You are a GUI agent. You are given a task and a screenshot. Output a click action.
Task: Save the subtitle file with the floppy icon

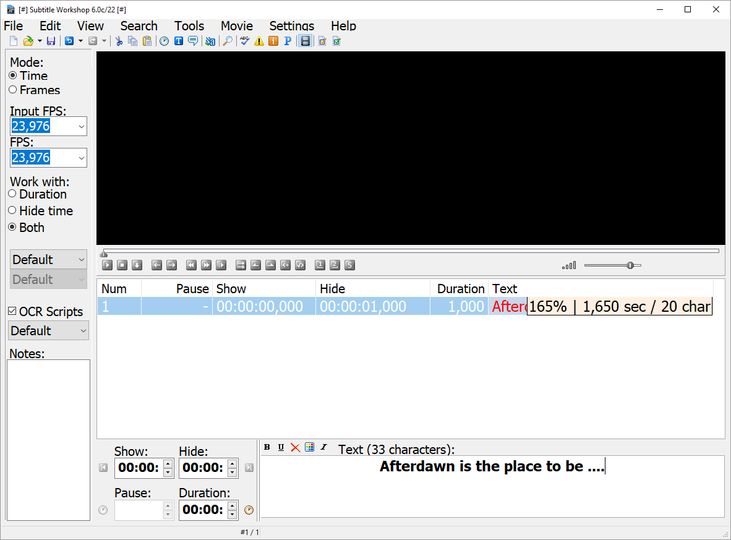[51, 41]
